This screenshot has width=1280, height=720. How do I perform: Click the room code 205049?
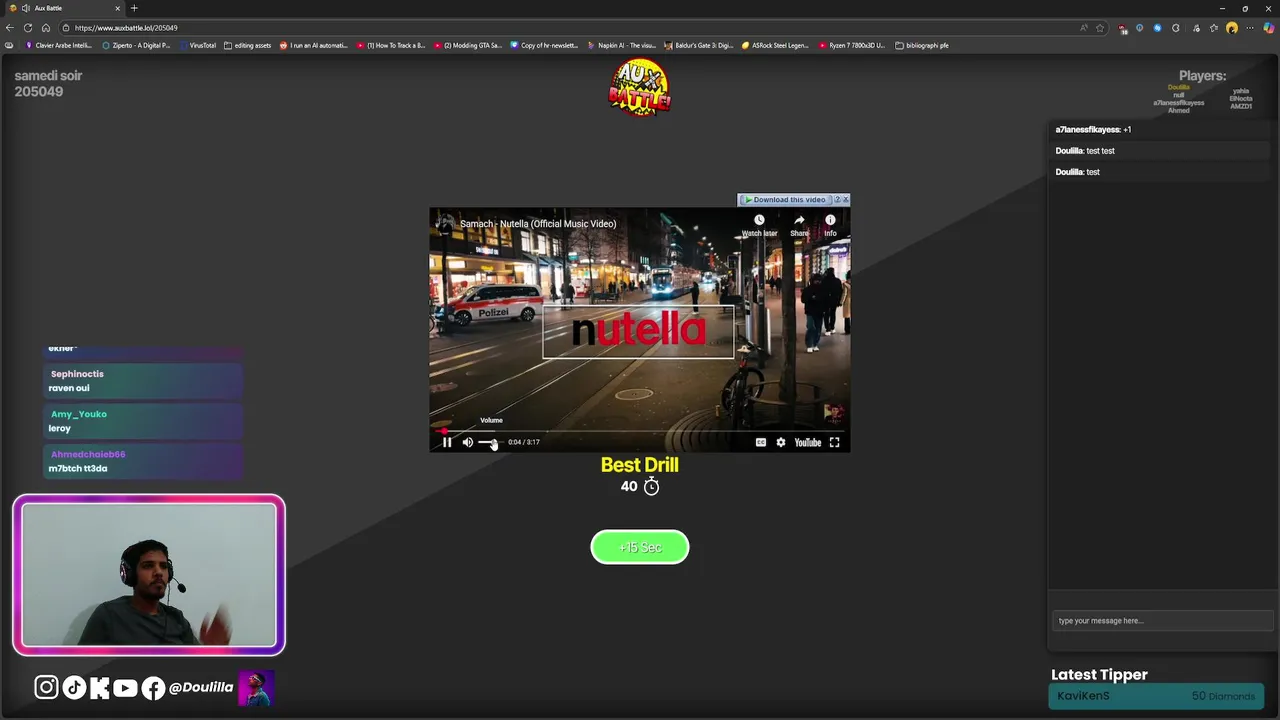point(39,92)
